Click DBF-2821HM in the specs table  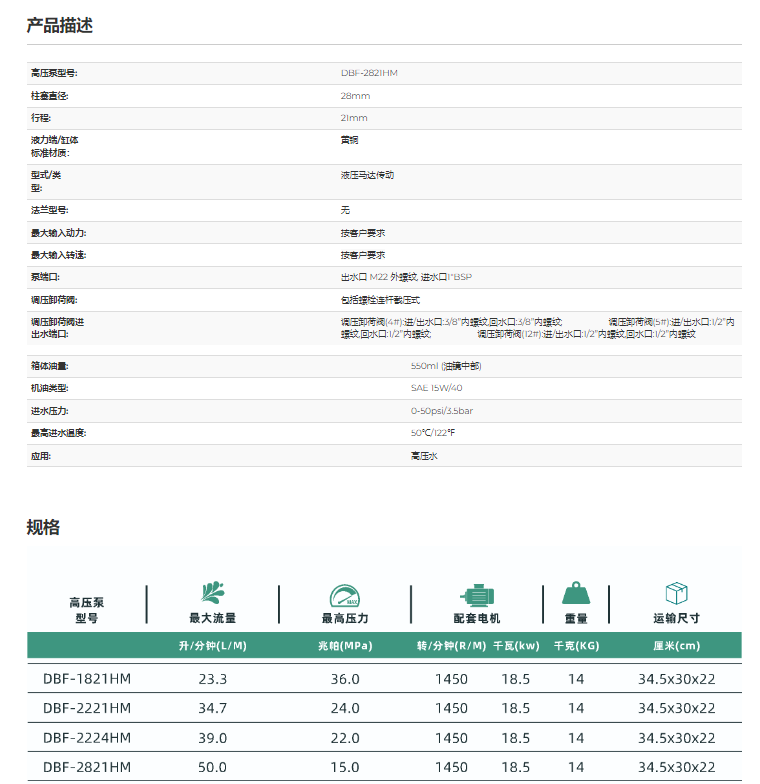87,767
